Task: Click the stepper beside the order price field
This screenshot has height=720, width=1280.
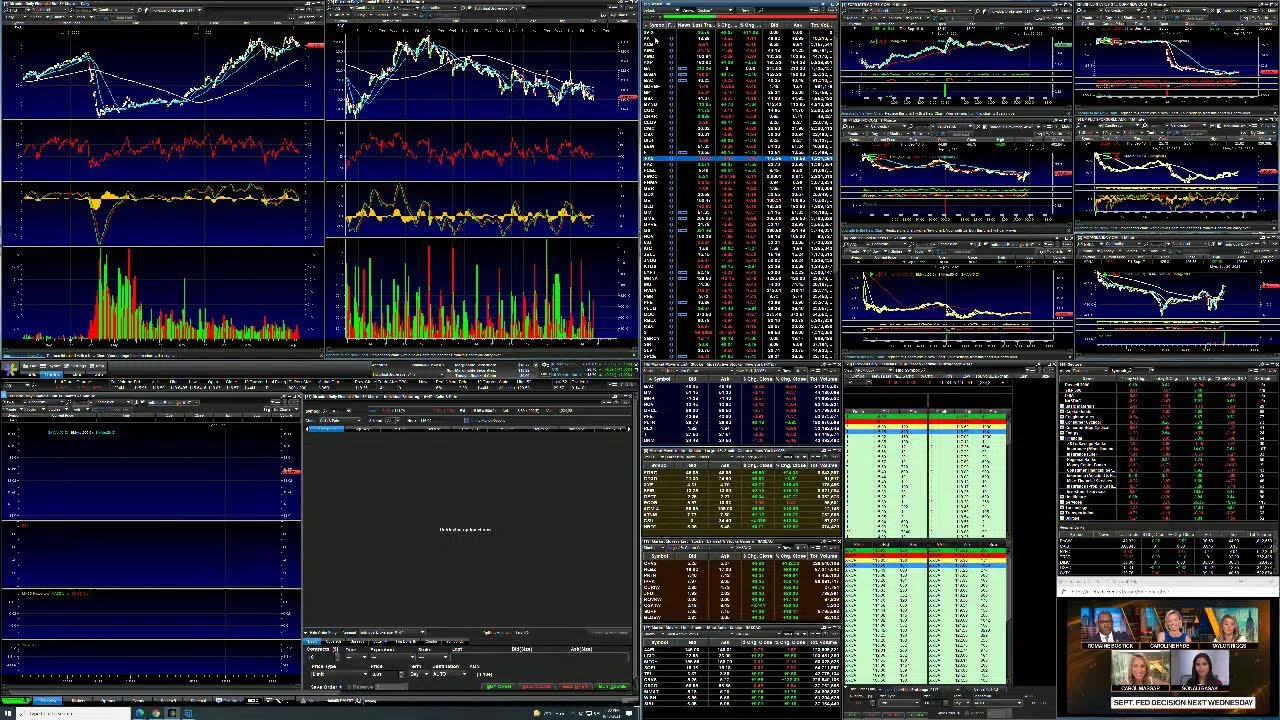Action: (x=402, y=674)
